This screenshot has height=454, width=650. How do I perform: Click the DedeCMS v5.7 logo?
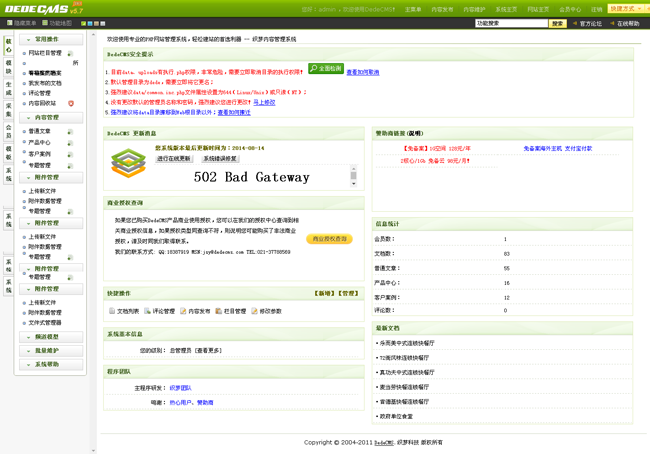point(44,8)
